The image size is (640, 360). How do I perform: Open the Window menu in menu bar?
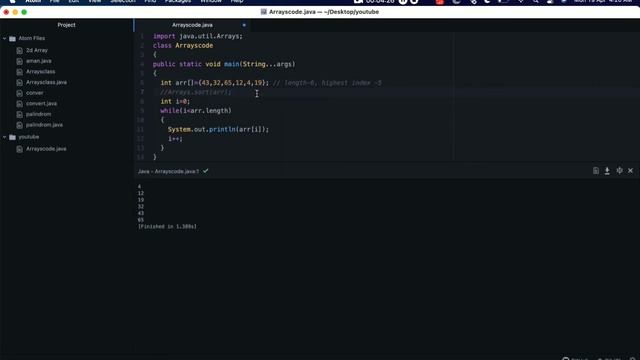pos(211,2)
